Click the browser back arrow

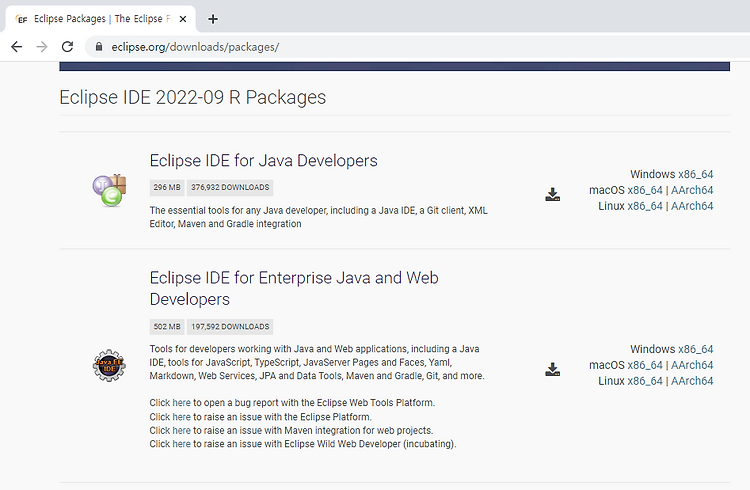[17, 46]
